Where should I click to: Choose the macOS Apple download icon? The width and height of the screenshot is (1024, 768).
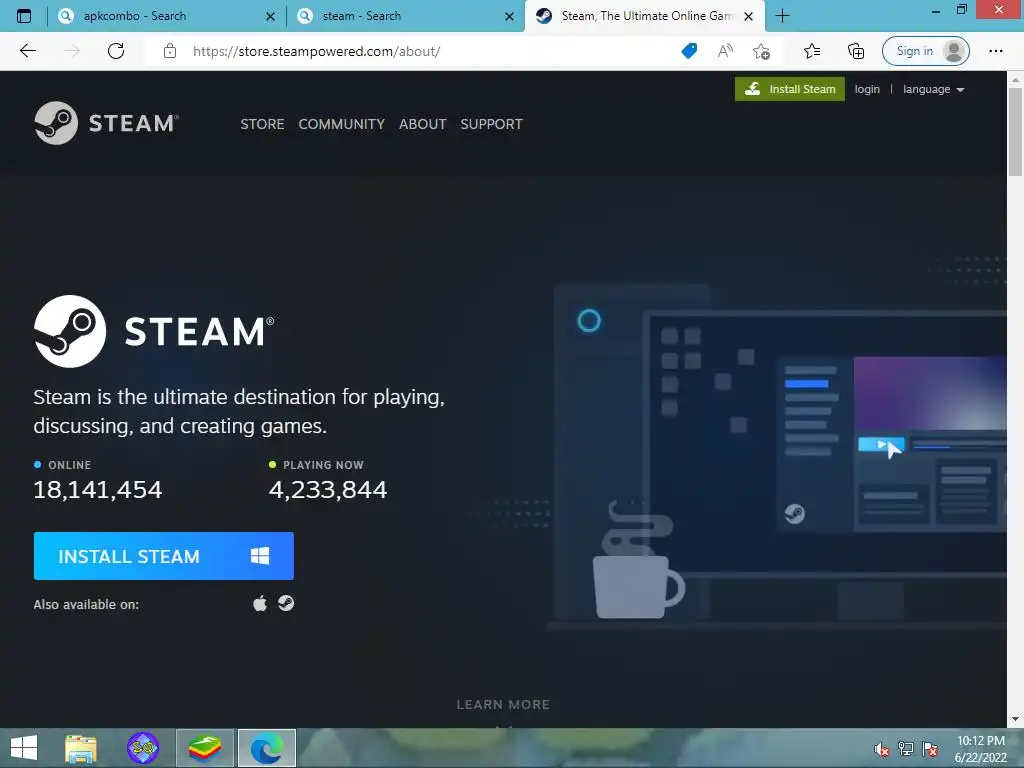click(x=260, y=603)
